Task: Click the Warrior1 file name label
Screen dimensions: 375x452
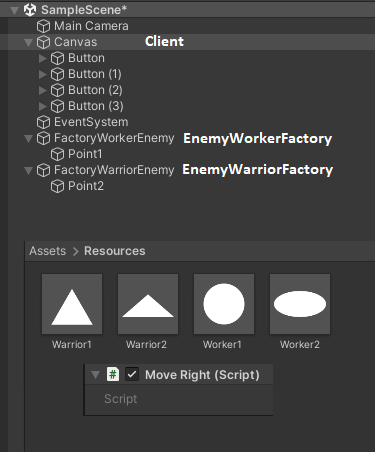Action: (x=72, y=344)
